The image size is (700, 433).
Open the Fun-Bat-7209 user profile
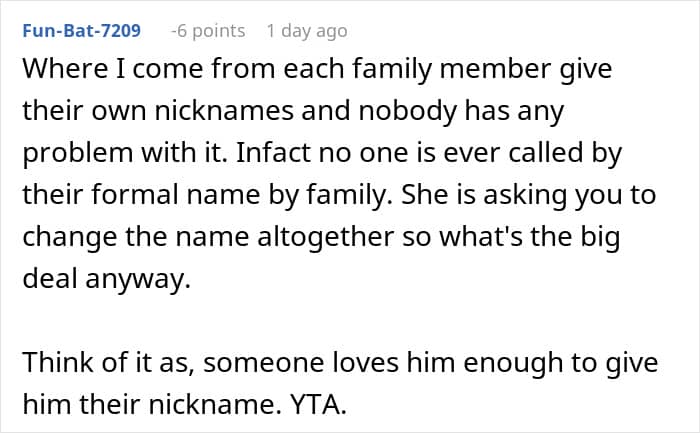[80, 31]
